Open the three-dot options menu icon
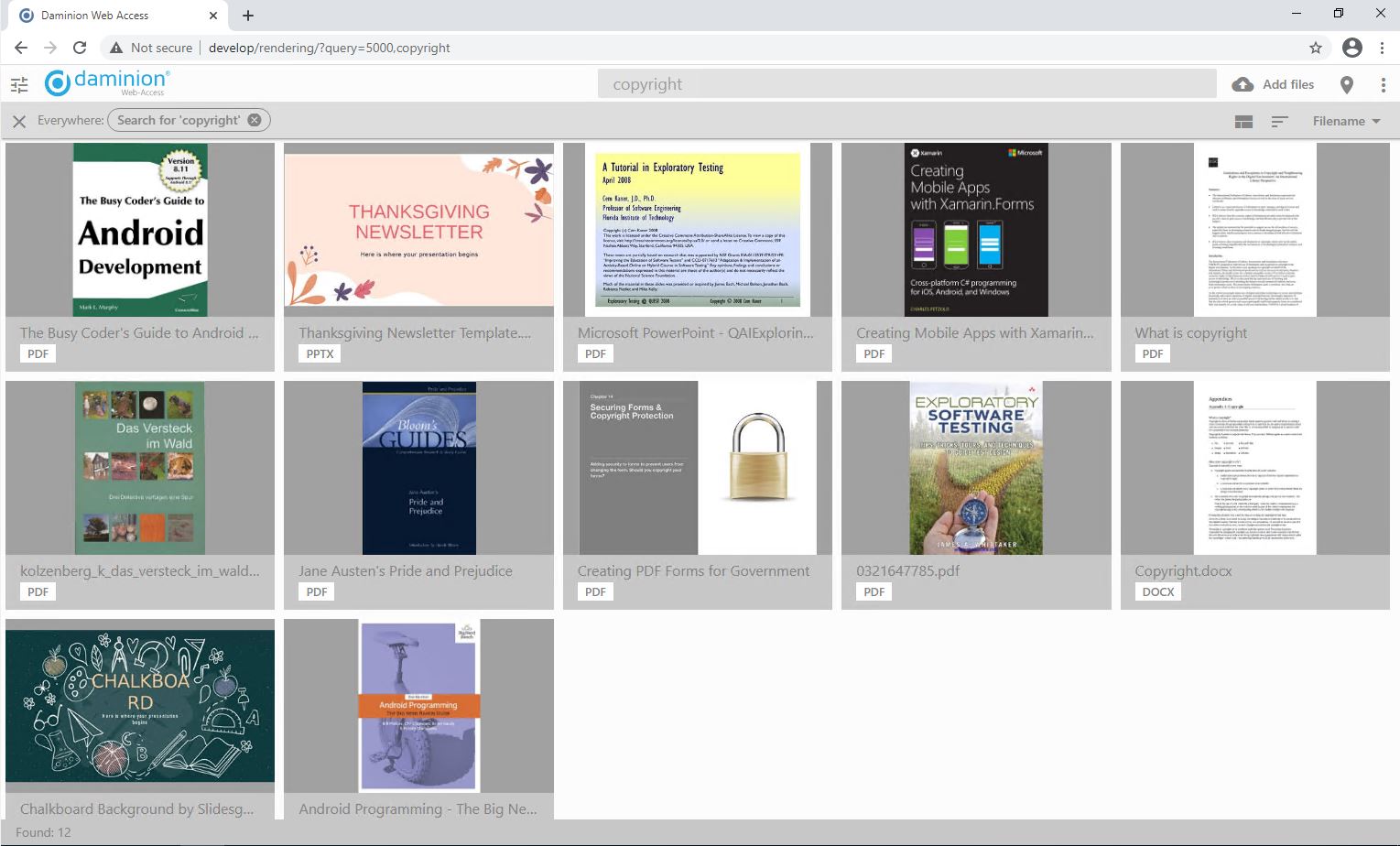Screen dimensions: 1400x846 tap(1384, 83)
